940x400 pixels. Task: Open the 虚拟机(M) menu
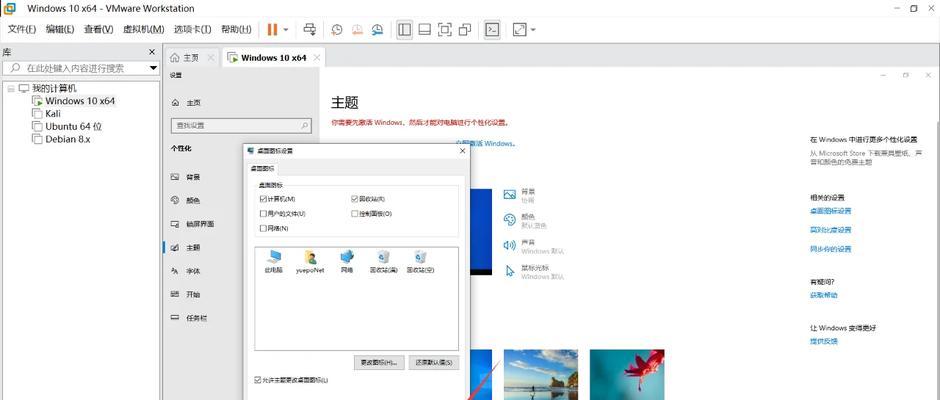143,29
